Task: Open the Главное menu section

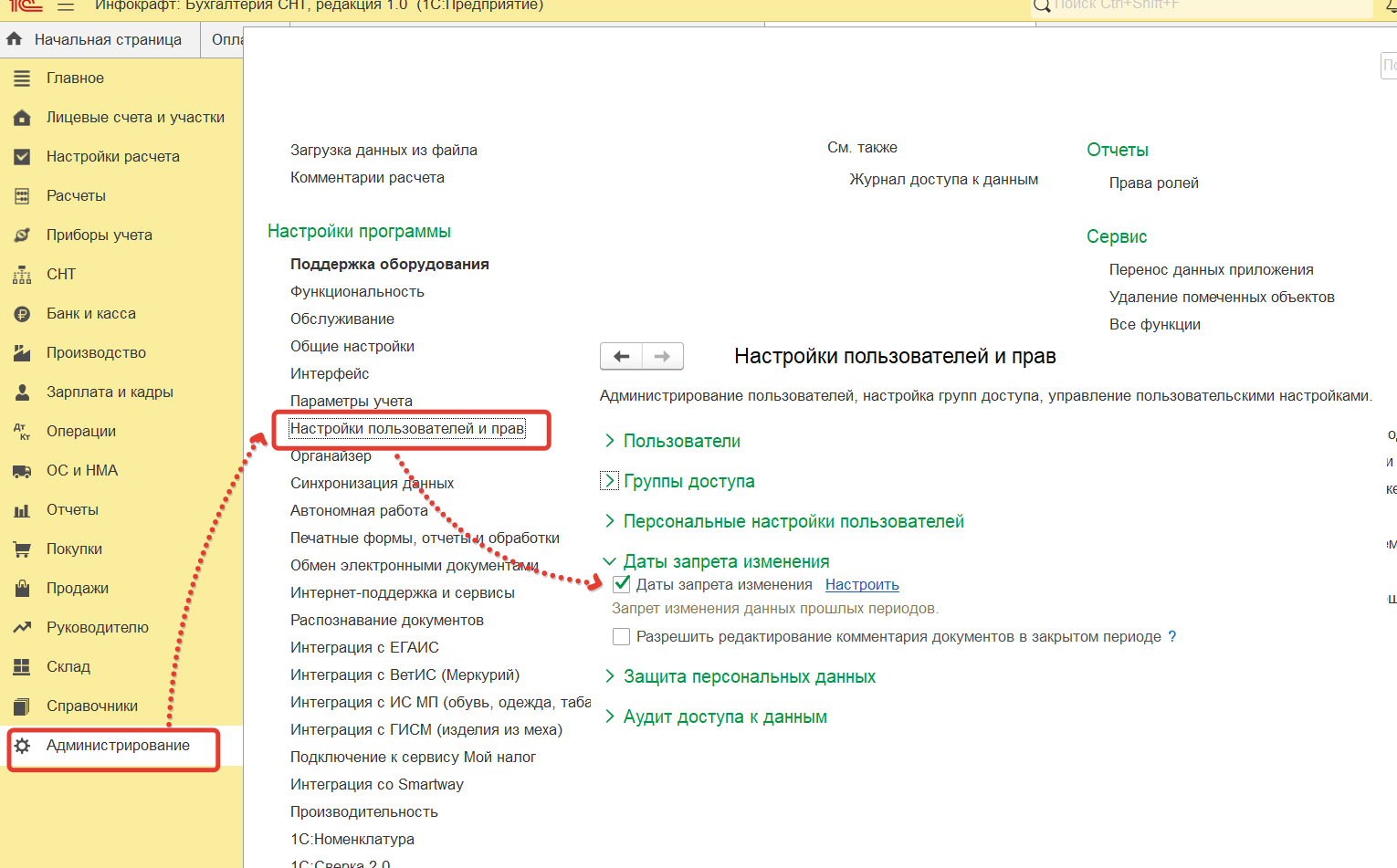Action: point(75,78)
